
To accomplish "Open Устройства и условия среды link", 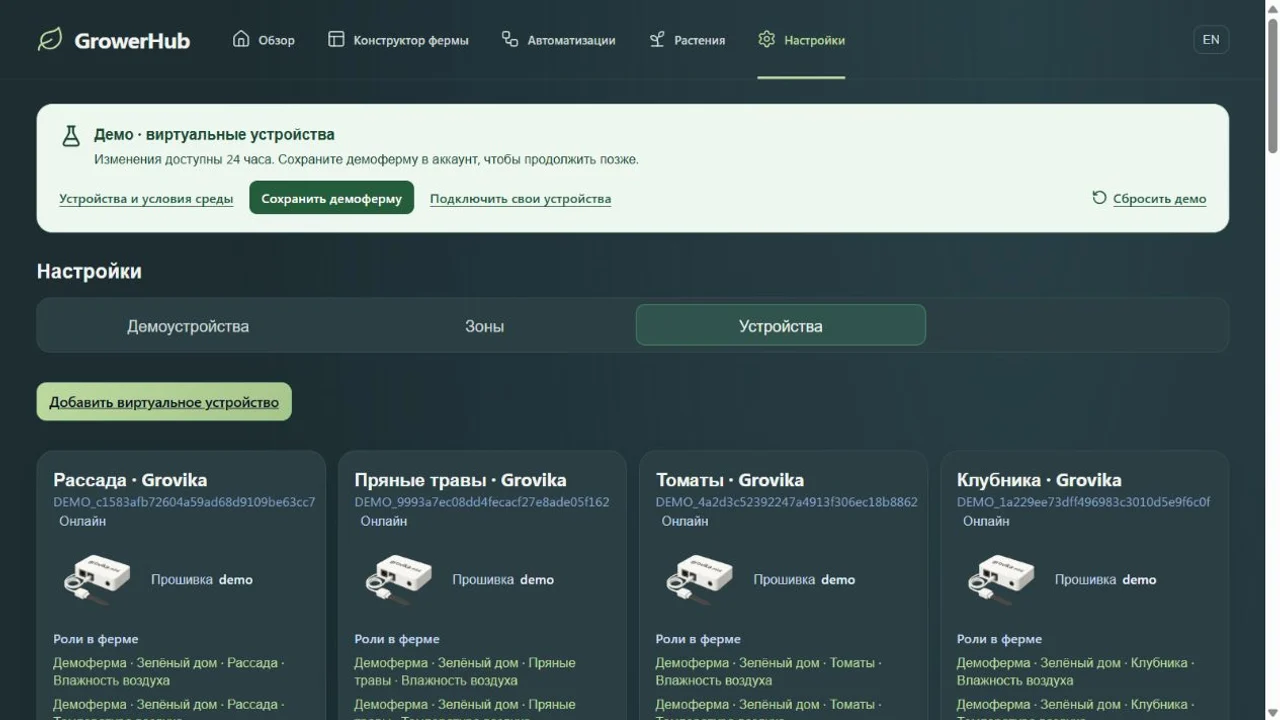I will [146, 198].
